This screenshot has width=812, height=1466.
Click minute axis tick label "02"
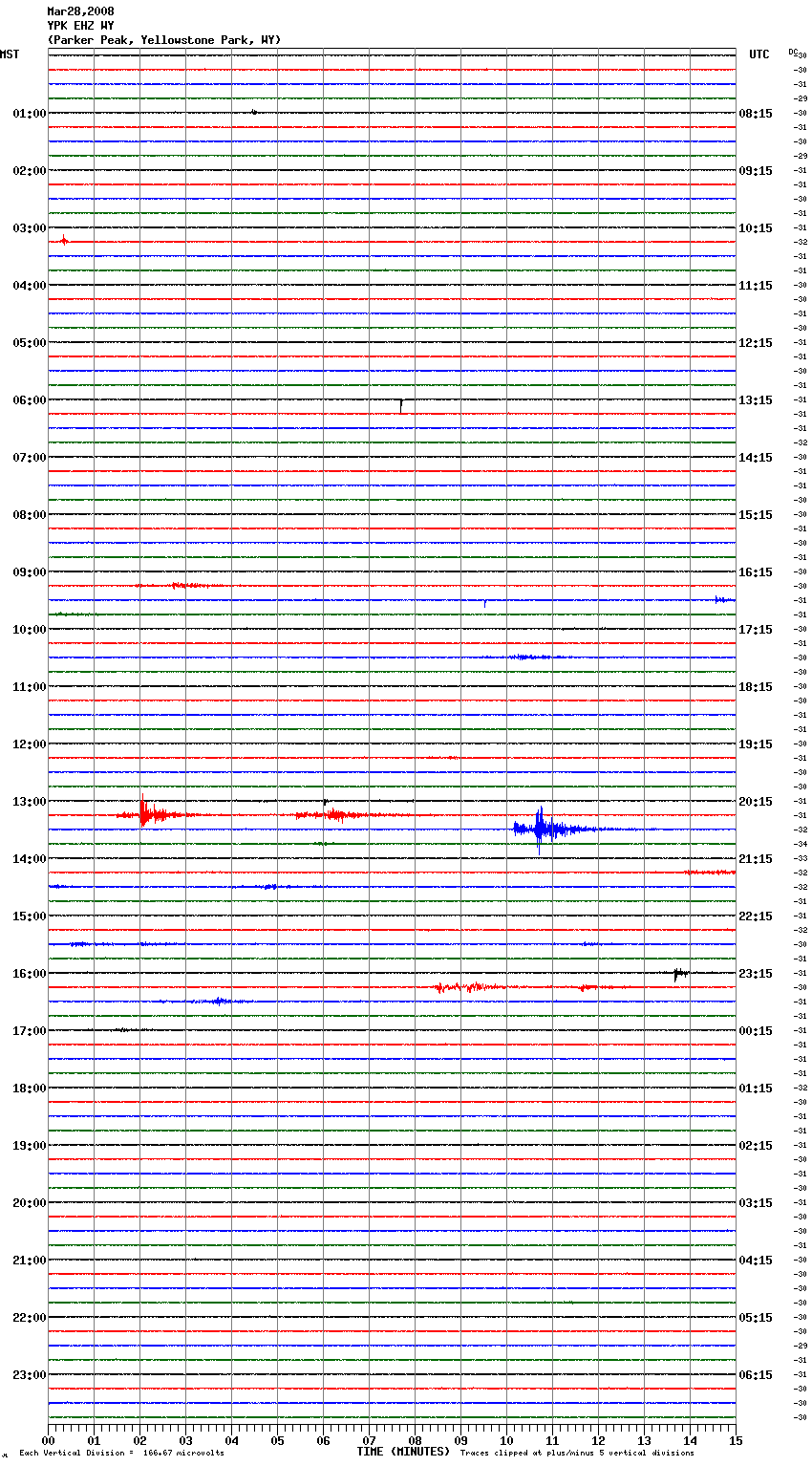(x=139, y=1440)
